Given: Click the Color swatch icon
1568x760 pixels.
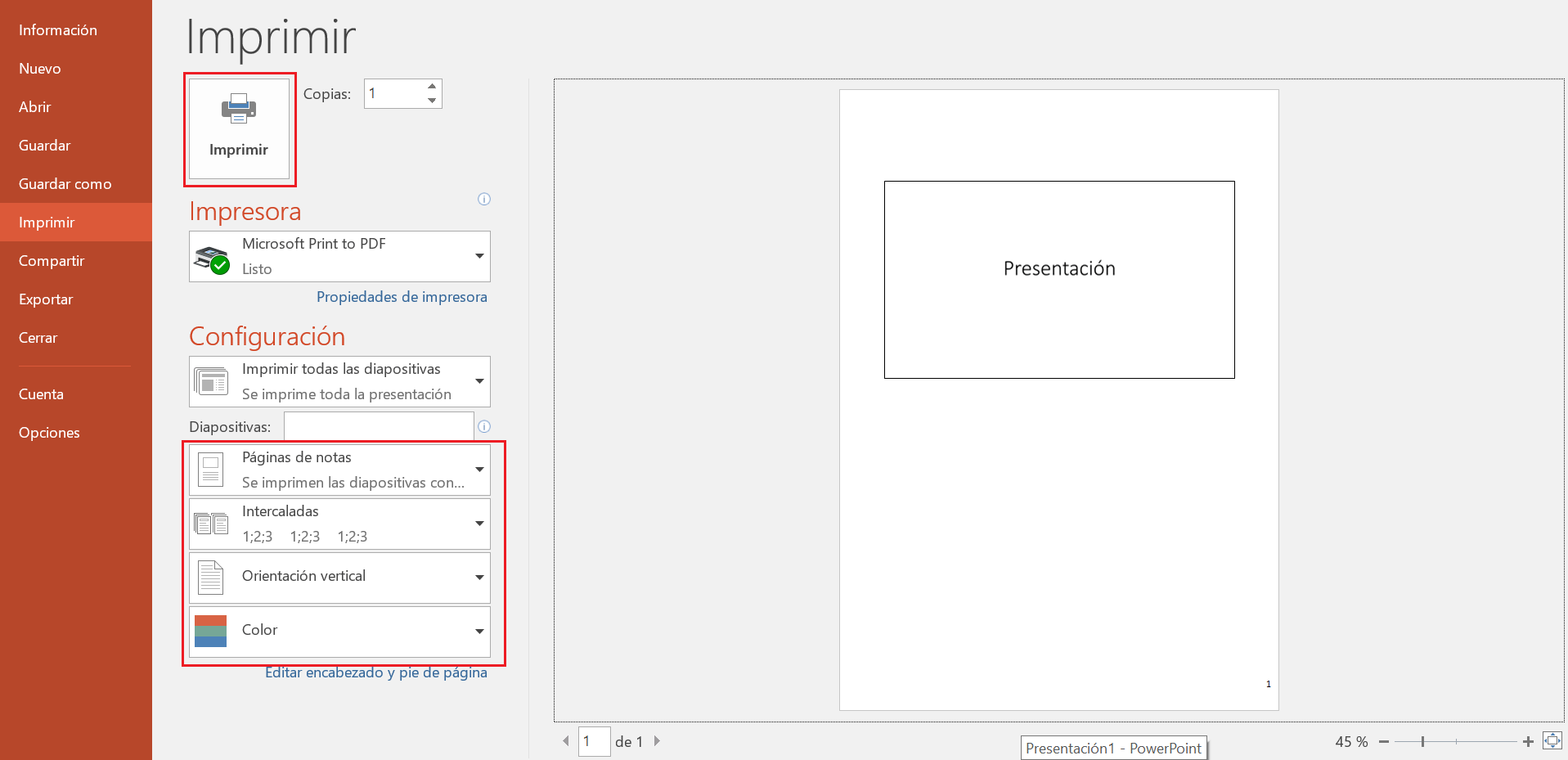Looking at the screenshot, I should pos(210,632).
